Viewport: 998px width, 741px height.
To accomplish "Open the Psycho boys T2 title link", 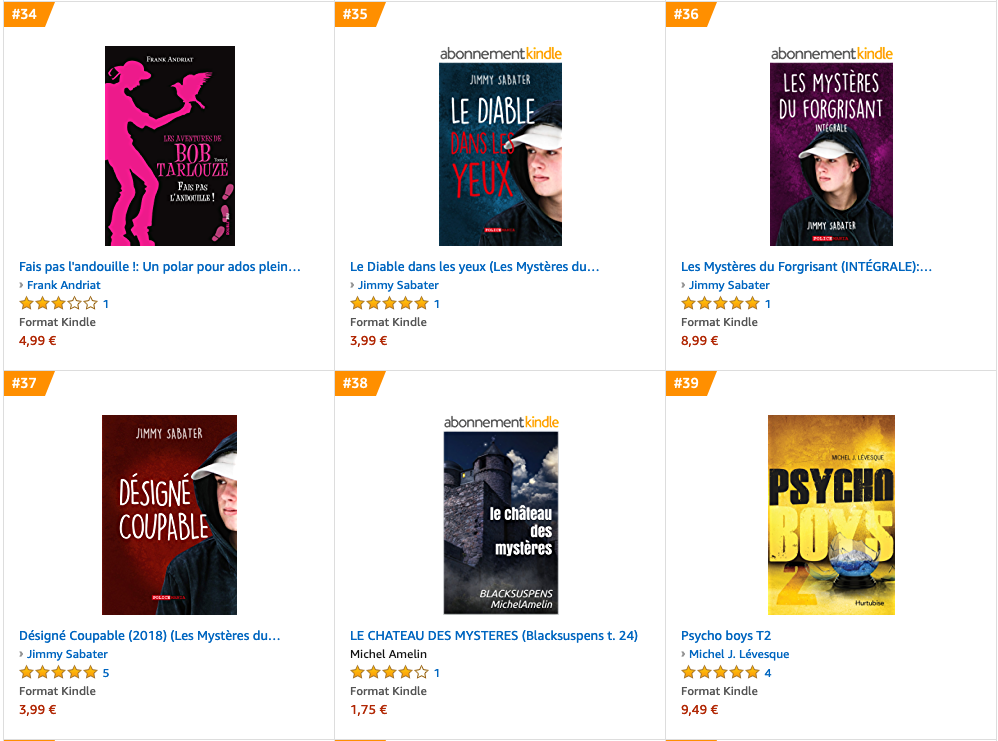I will [x=726, y=636].
